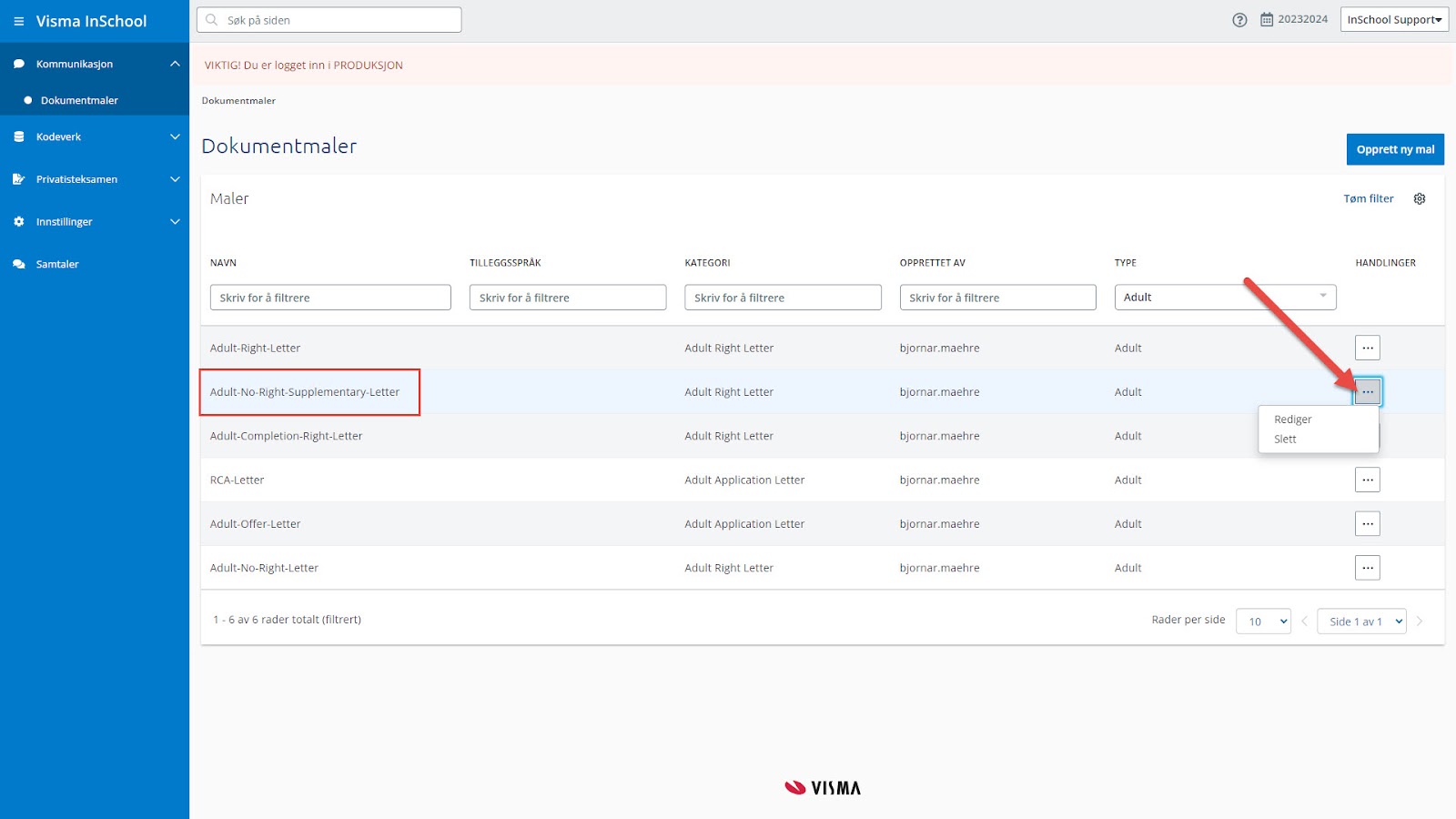The width and height of the screenshot is (1456, 819).
Task: Click bjornar.maehre in Adult-Offer-Letter row
Action: click(939, 524)
